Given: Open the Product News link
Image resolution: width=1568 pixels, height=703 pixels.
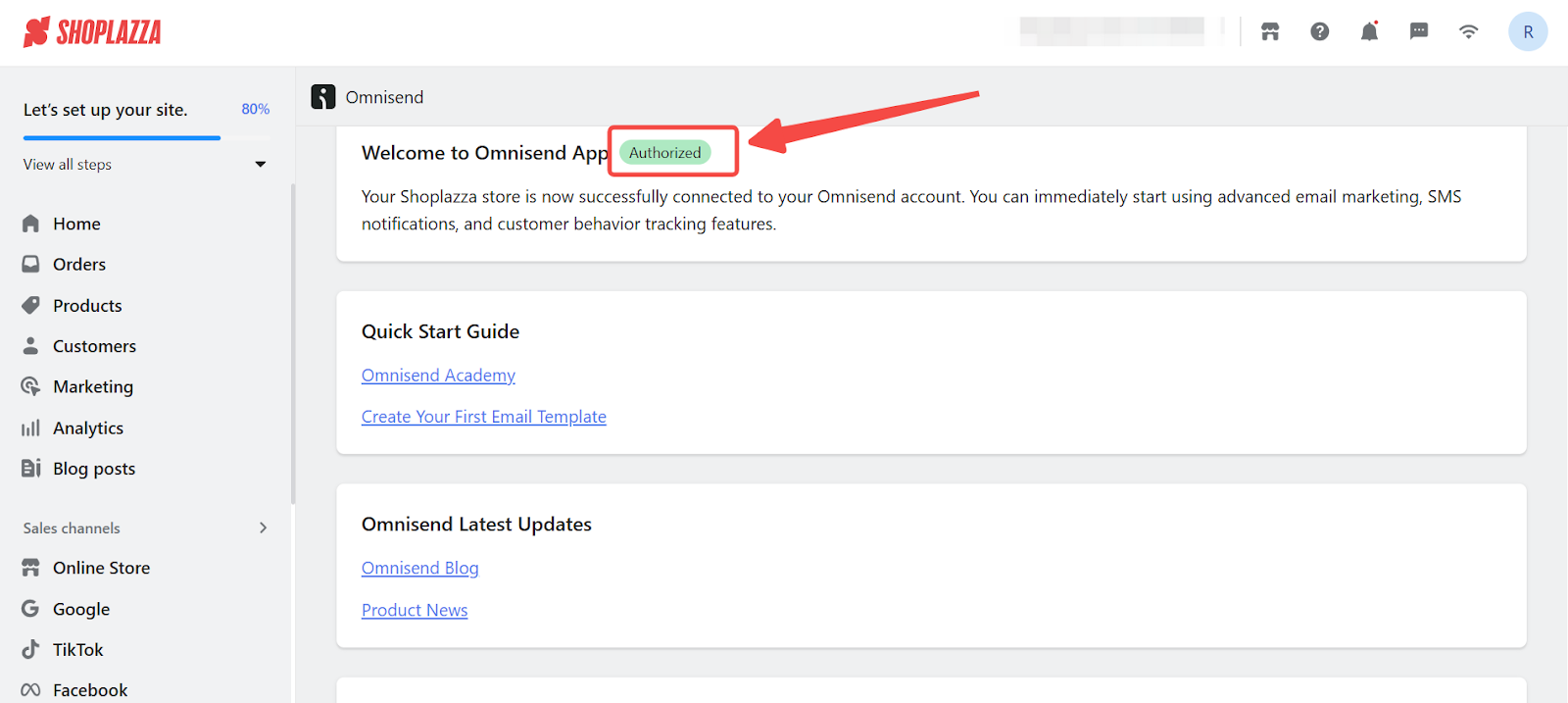Looking at the screenshot, I should (415, 610).
